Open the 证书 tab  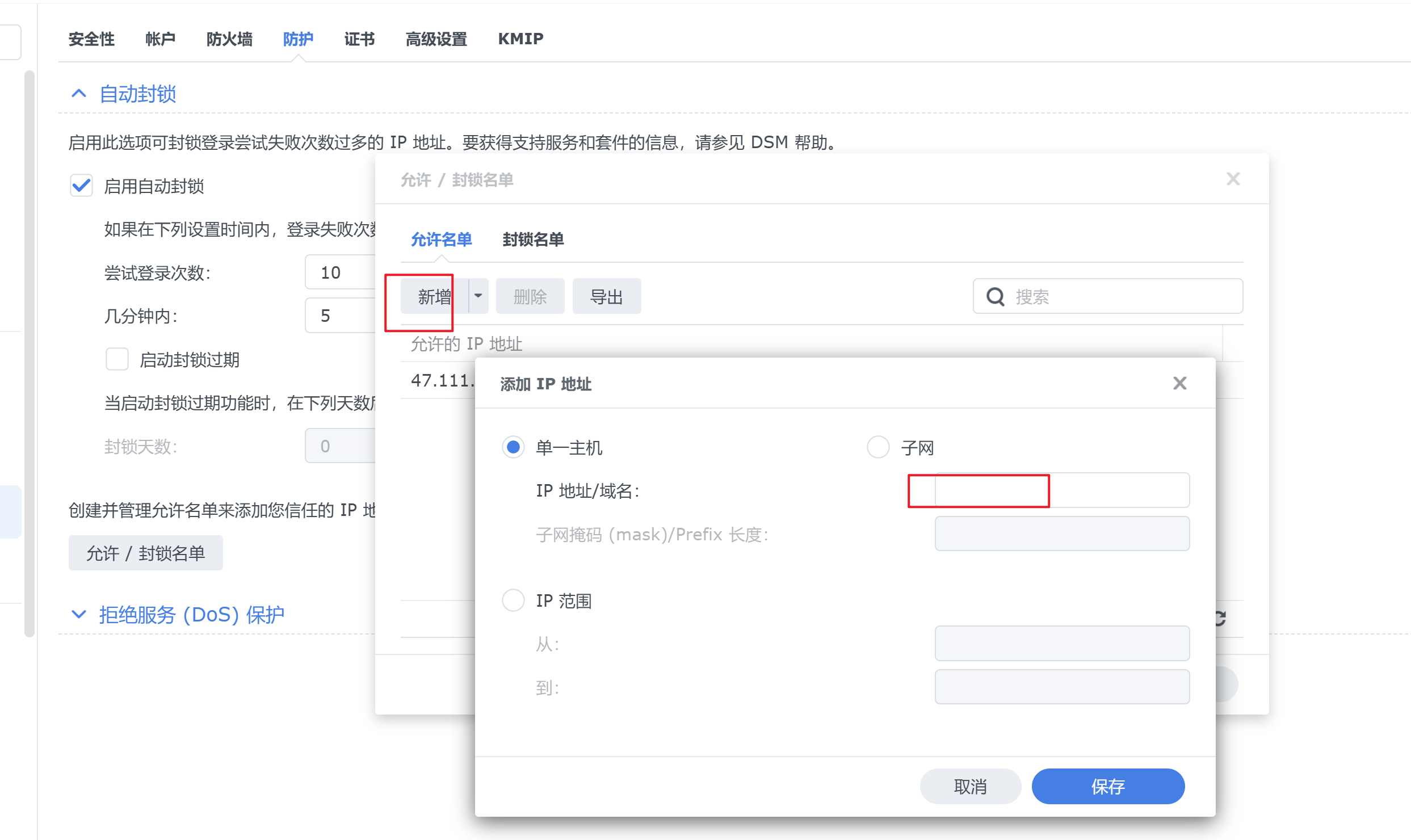pos(359,39)
